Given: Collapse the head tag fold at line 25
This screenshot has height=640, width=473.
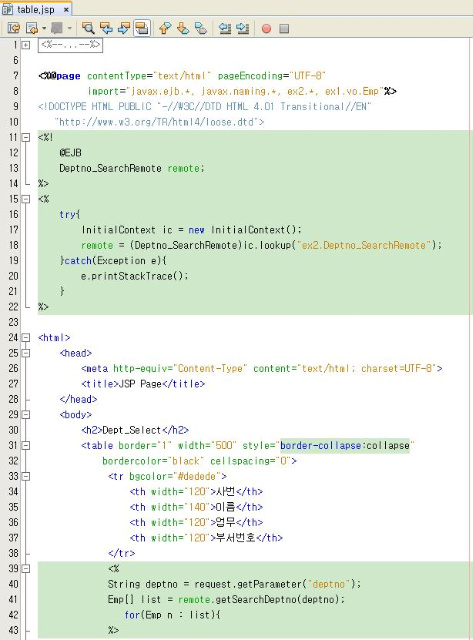Looking at the screenshot, I should (x=26, y=353).
